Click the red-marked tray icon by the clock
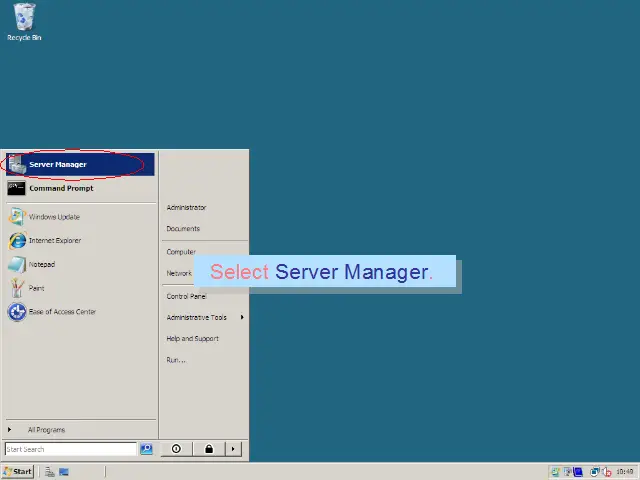 [607, 472]
